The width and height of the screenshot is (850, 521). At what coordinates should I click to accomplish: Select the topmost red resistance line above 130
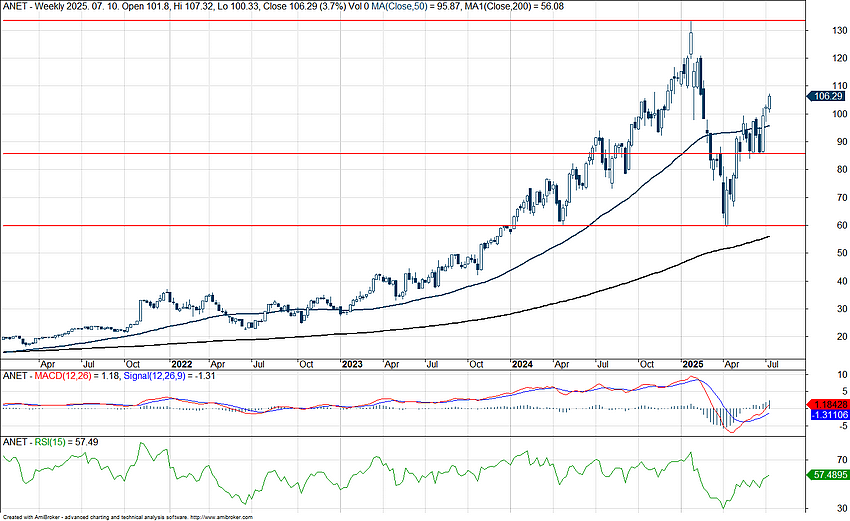coord(402,21)
